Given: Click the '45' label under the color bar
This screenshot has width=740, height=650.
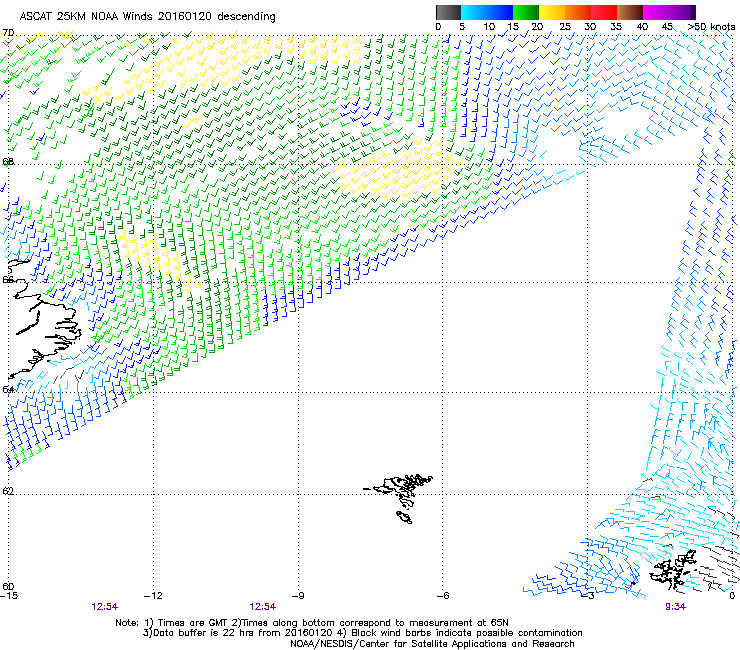Looking at the screenshot, I should tap(667, 26).
